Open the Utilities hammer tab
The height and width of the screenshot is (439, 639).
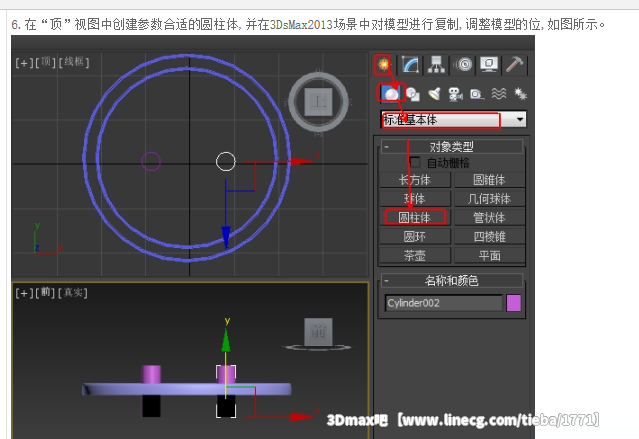514,64
